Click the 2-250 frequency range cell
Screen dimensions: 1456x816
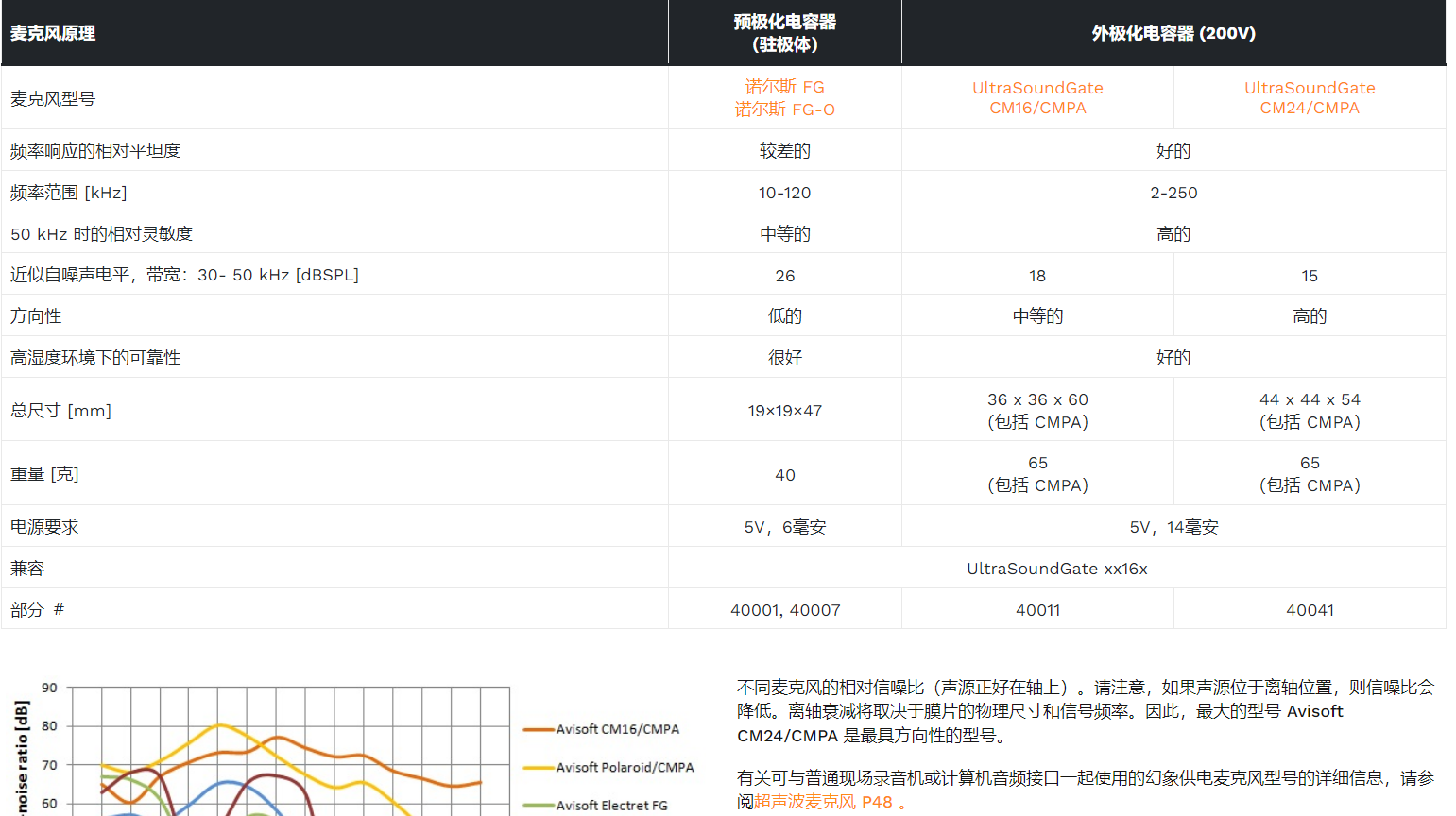coord(1173,193)
